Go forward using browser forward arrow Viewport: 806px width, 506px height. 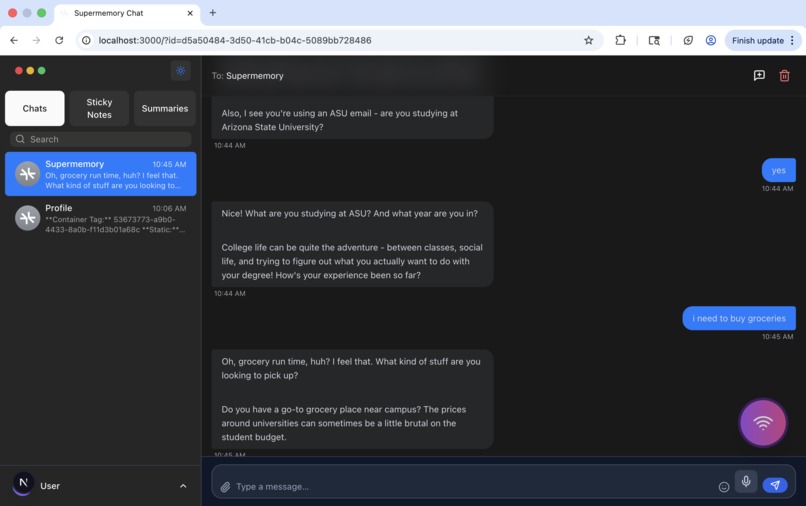(36, 40)
